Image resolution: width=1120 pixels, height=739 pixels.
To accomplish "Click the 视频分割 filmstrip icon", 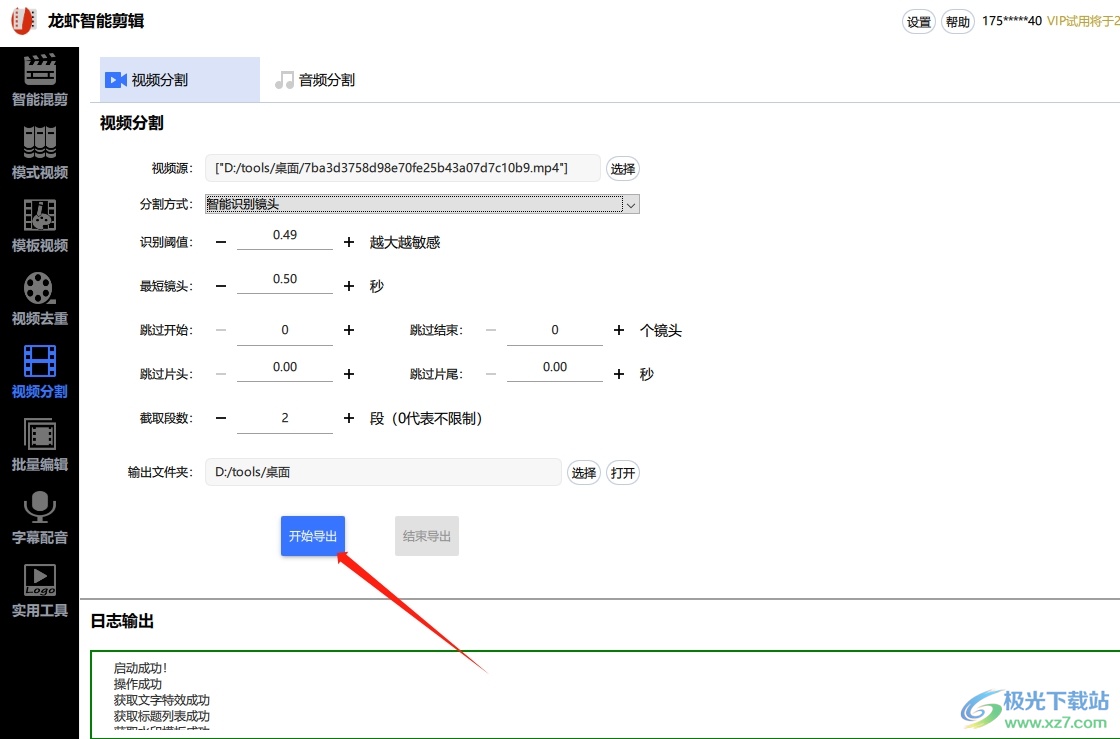I will pos(39,362).
